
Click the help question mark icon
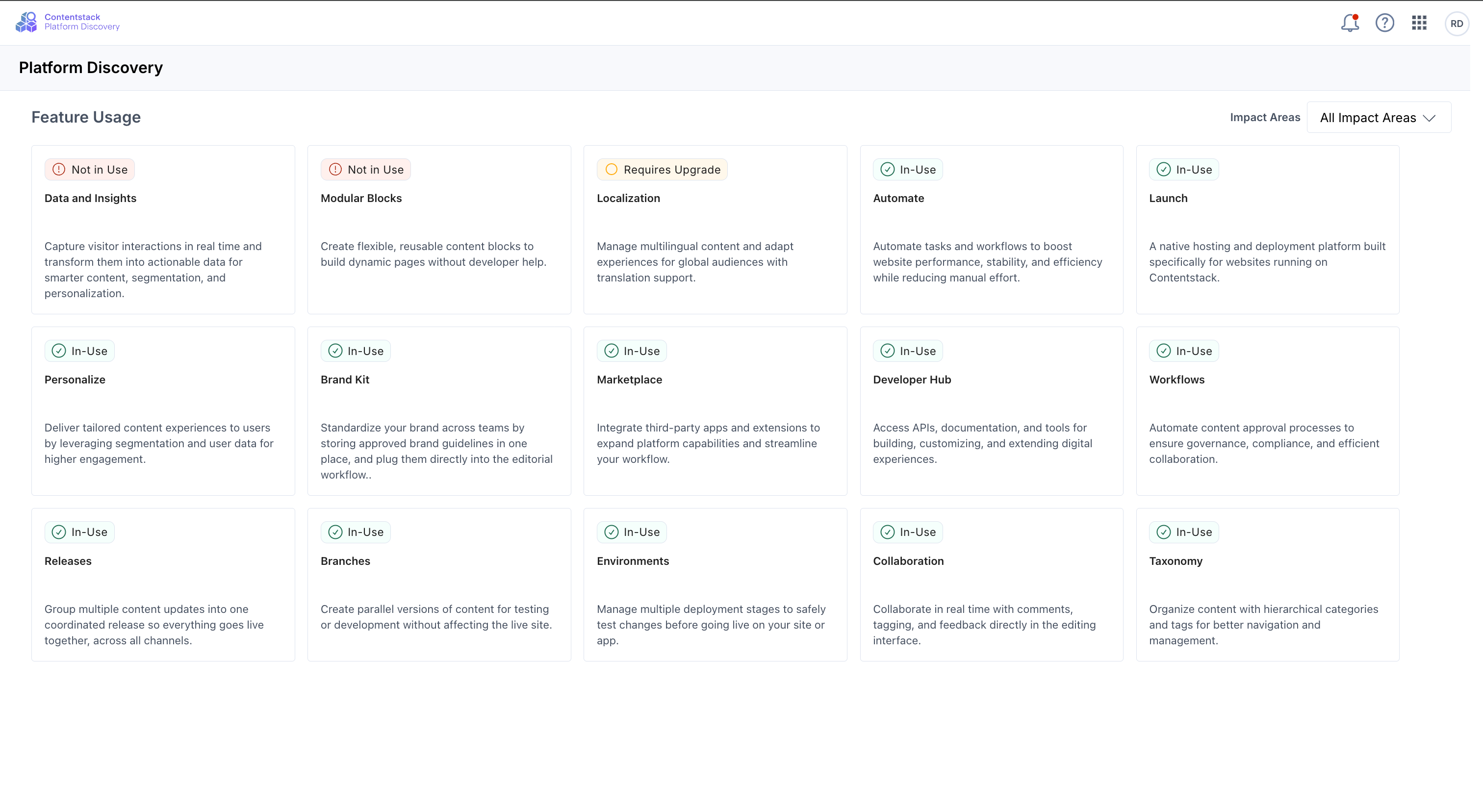click(1384, 23)
